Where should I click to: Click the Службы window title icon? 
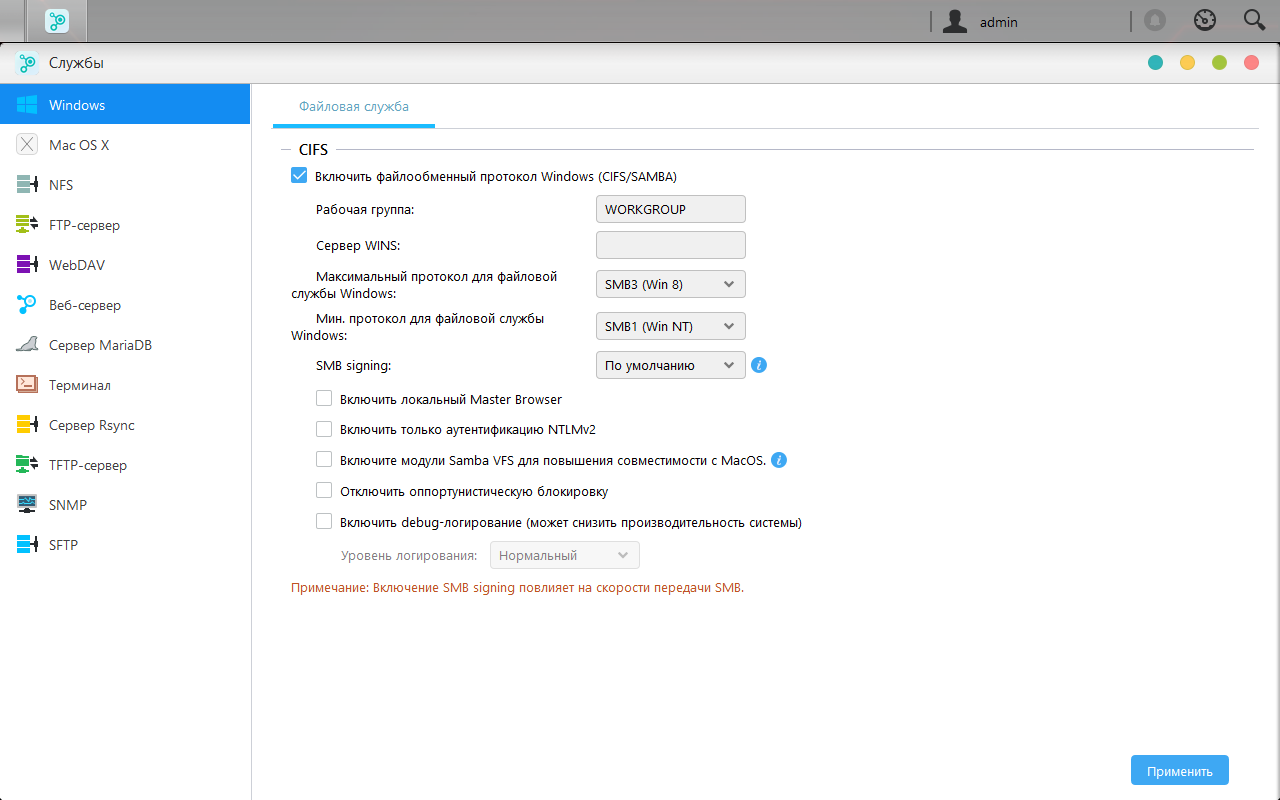point(27,63)
